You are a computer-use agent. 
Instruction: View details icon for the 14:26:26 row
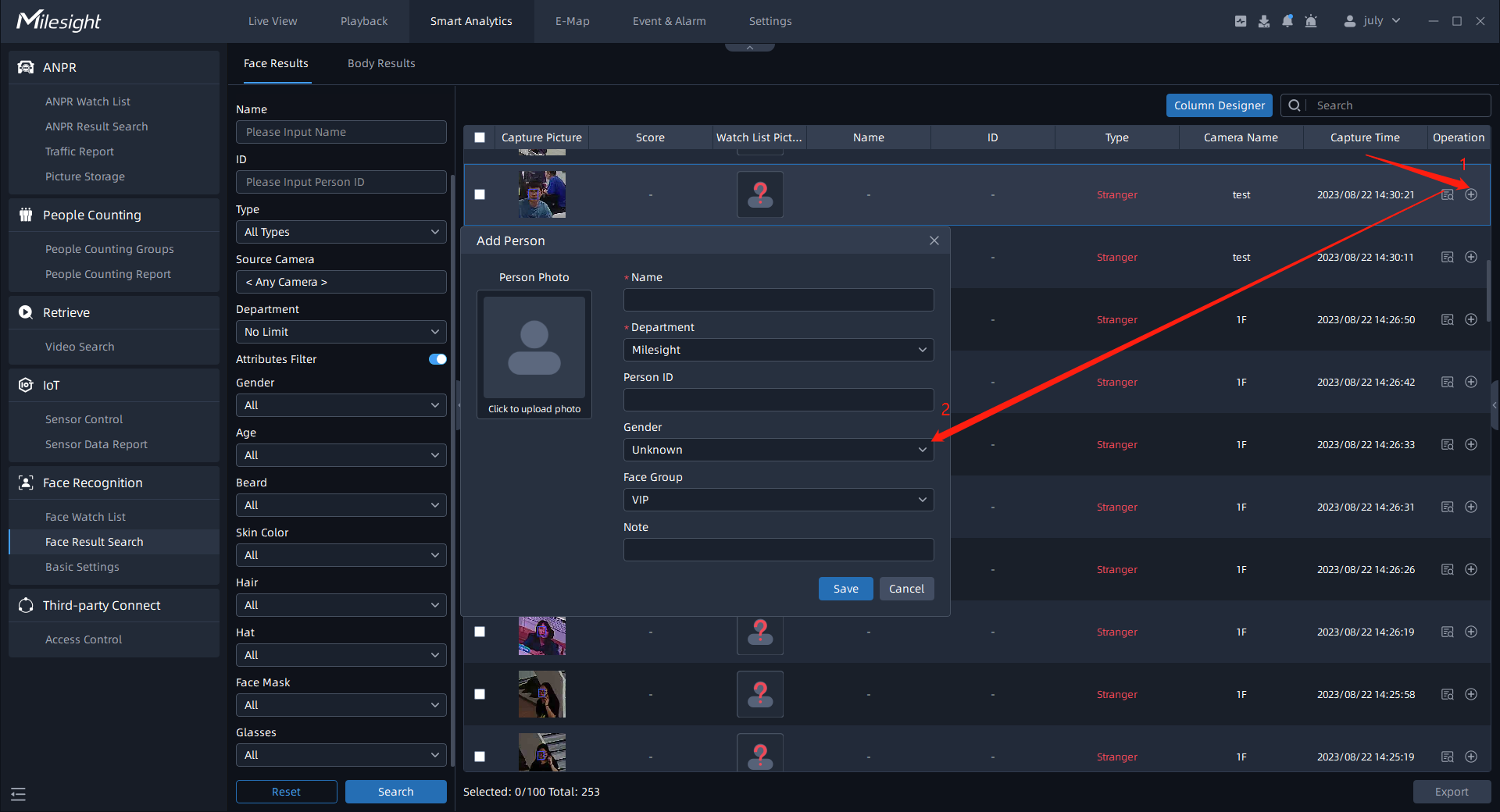point(1448,569)
